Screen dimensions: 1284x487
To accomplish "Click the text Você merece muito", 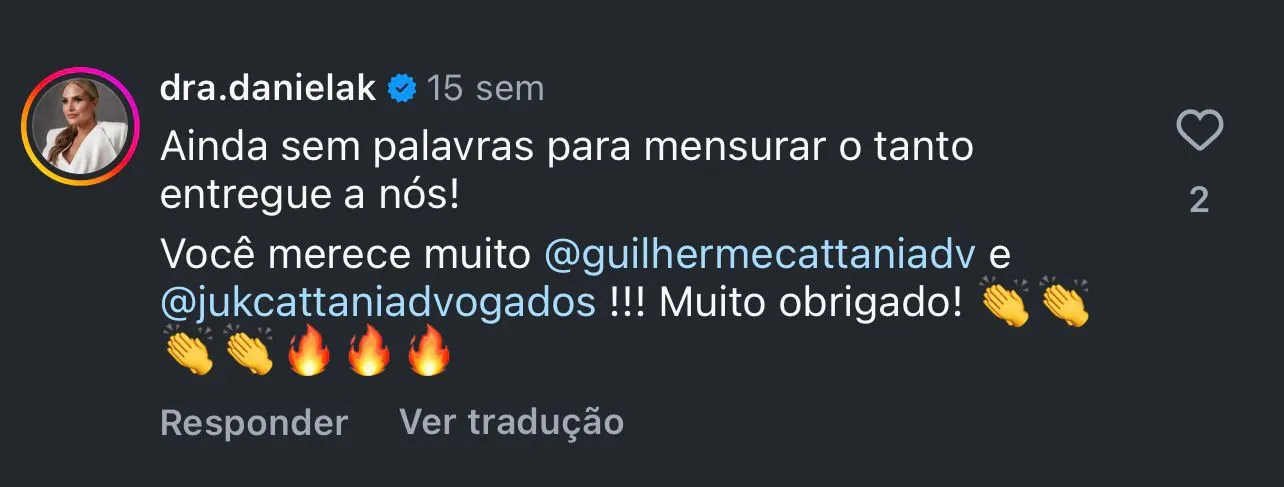I will point(346,255).
